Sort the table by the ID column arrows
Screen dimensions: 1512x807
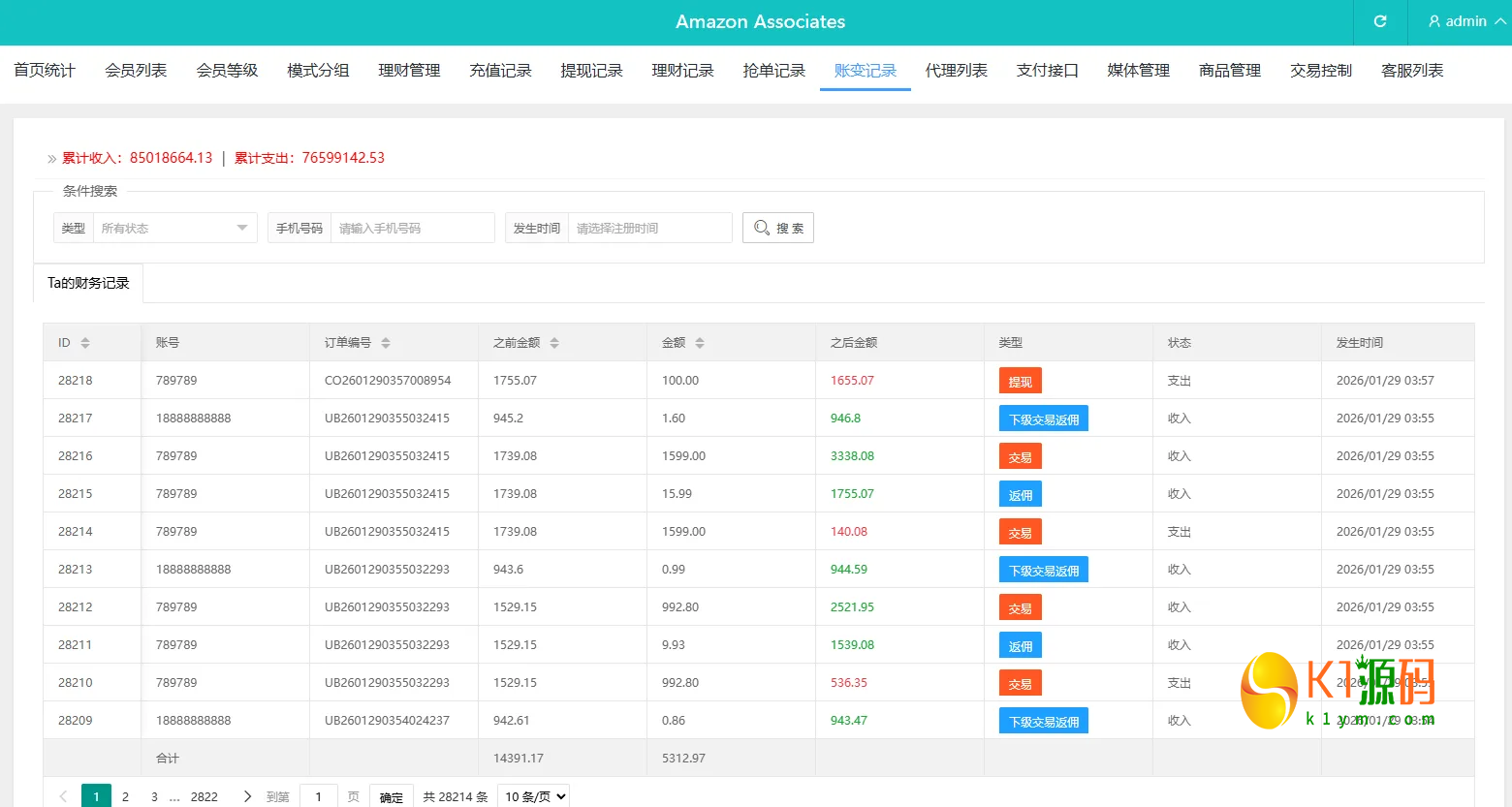pyautogui.click(x=83, y=342)
